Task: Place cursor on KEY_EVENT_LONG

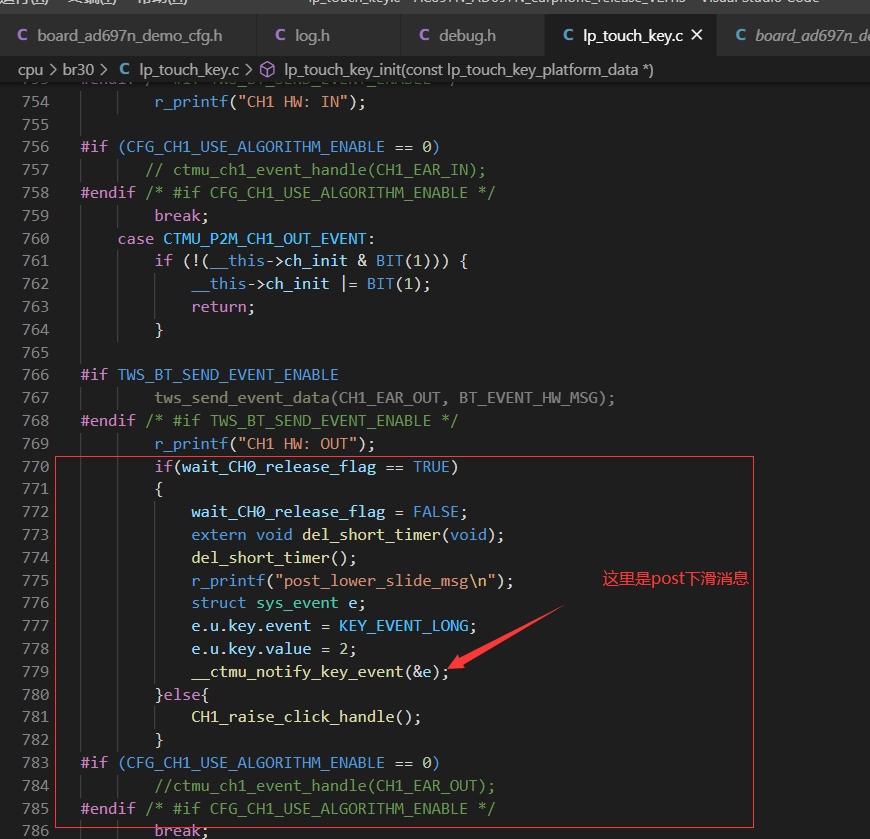Action: (x=403, y=626)
